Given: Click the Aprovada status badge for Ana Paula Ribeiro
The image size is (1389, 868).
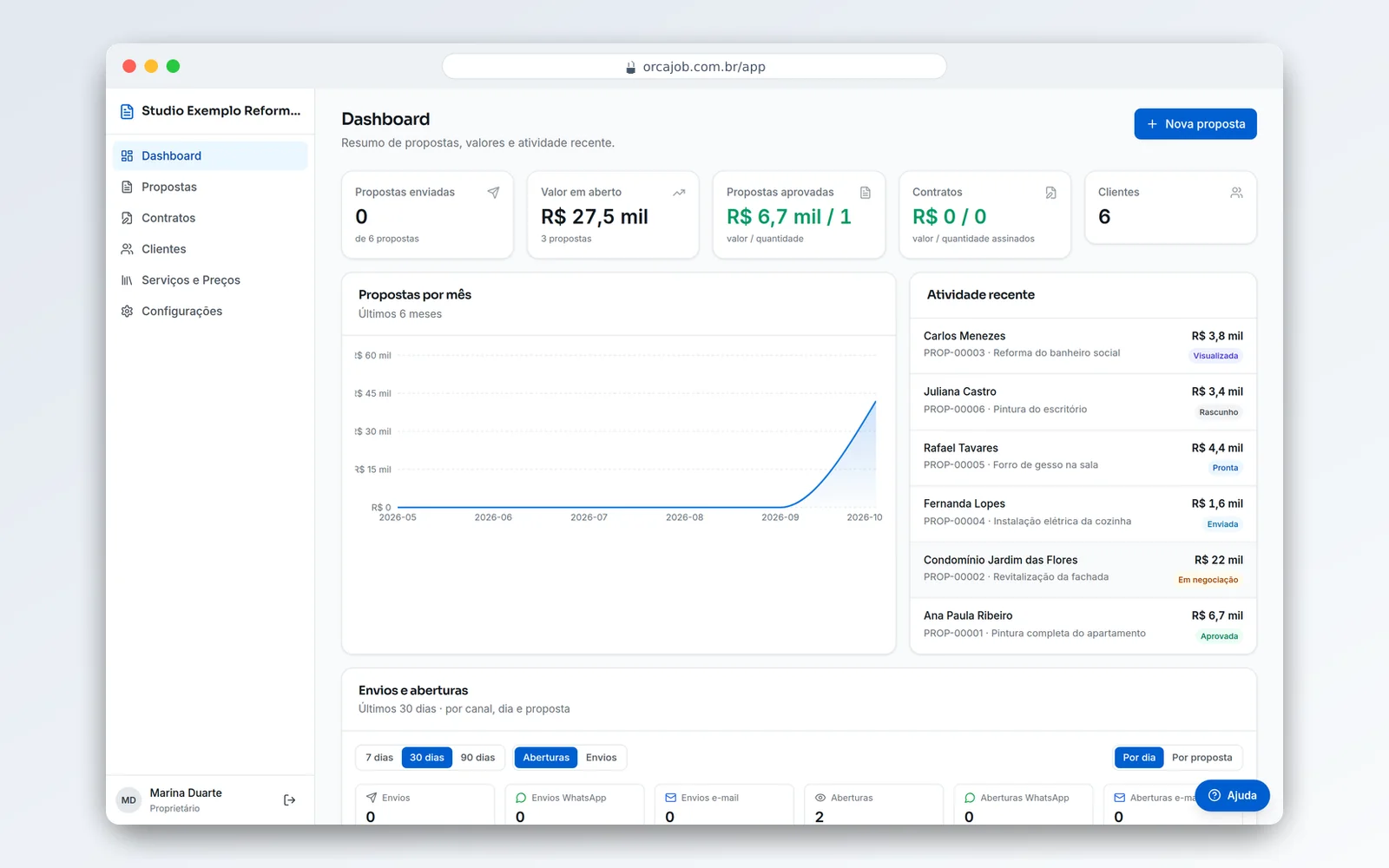Looking at the screenshot, I should point(1219,636).
